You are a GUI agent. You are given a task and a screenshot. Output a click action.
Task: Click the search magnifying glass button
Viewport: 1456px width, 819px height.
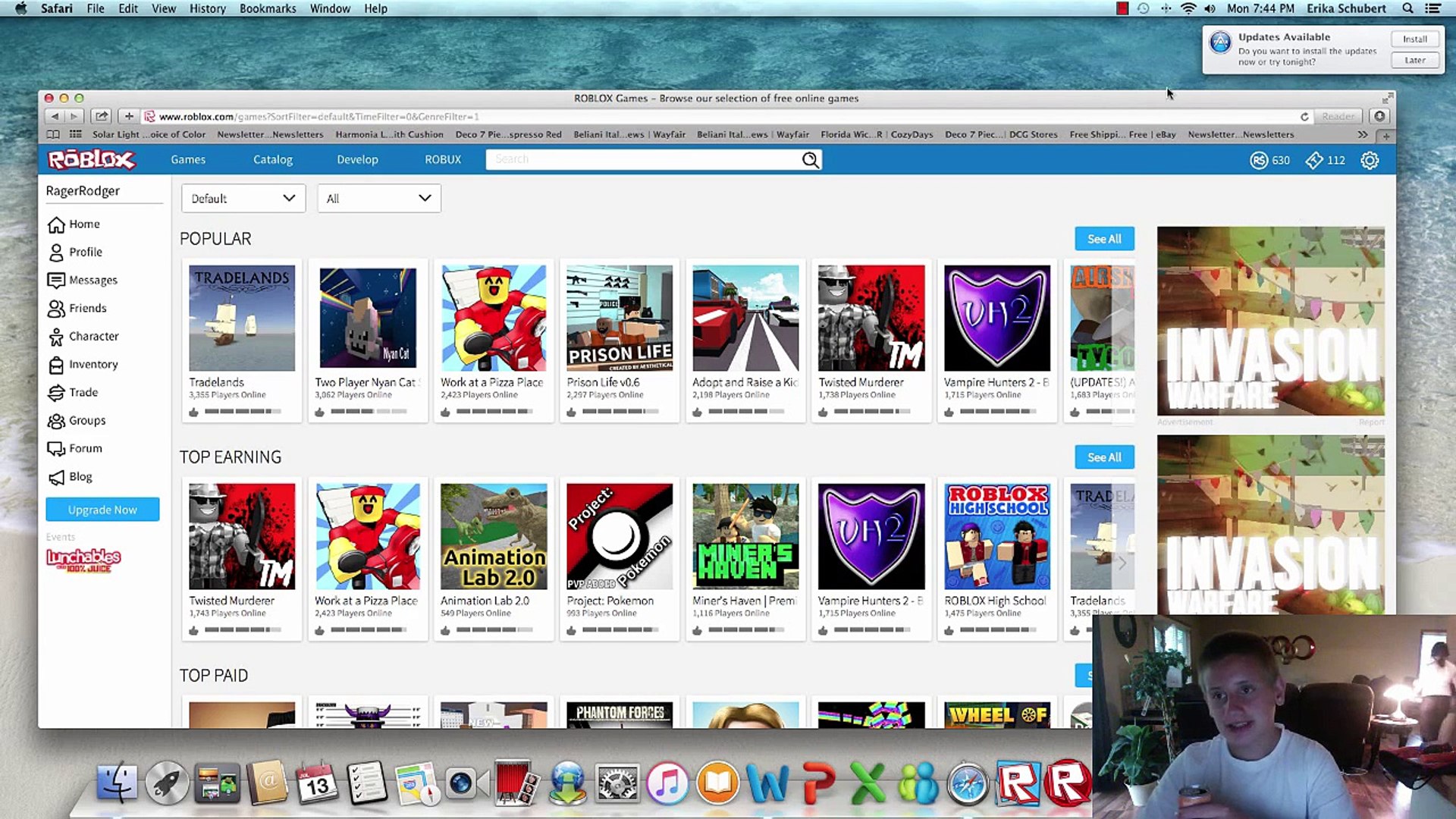coord(810,159)
